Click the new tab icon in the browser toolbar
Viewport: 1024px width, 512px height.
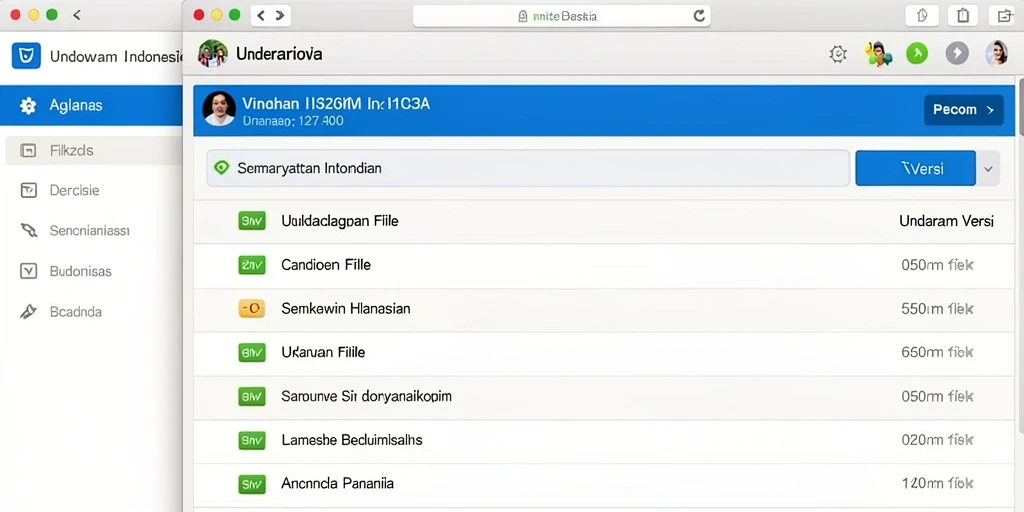pos(1003,16)
